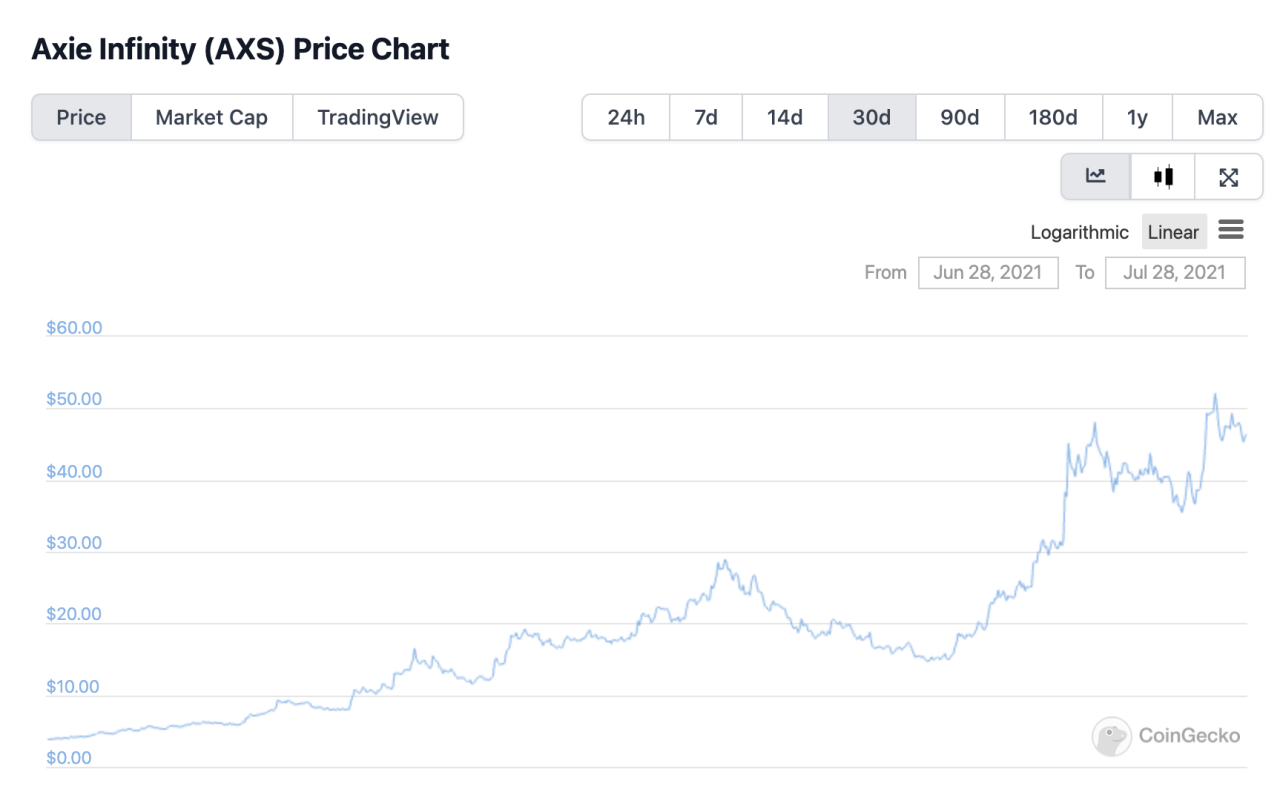Select the Price tab

pyautogui.click(x=81, y=117)
